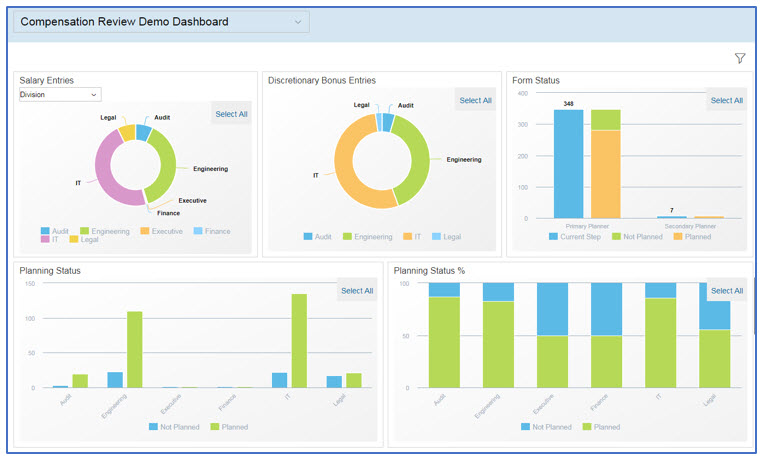Toggle Engineering legend swatch in Salary Entries
761x457 pixels.
(84, 231)
